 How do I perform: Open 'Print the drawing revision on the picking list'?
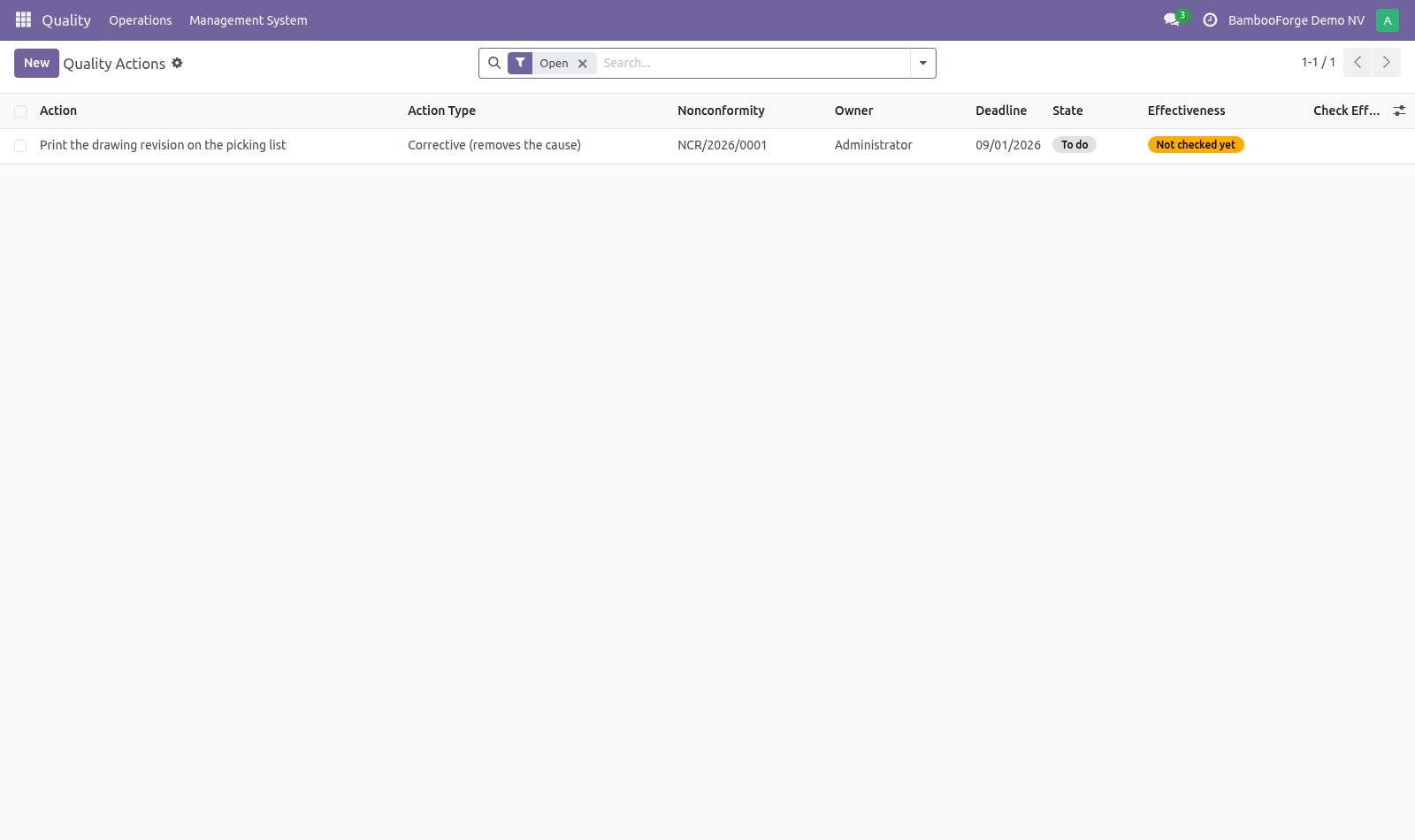click(163, 145)
